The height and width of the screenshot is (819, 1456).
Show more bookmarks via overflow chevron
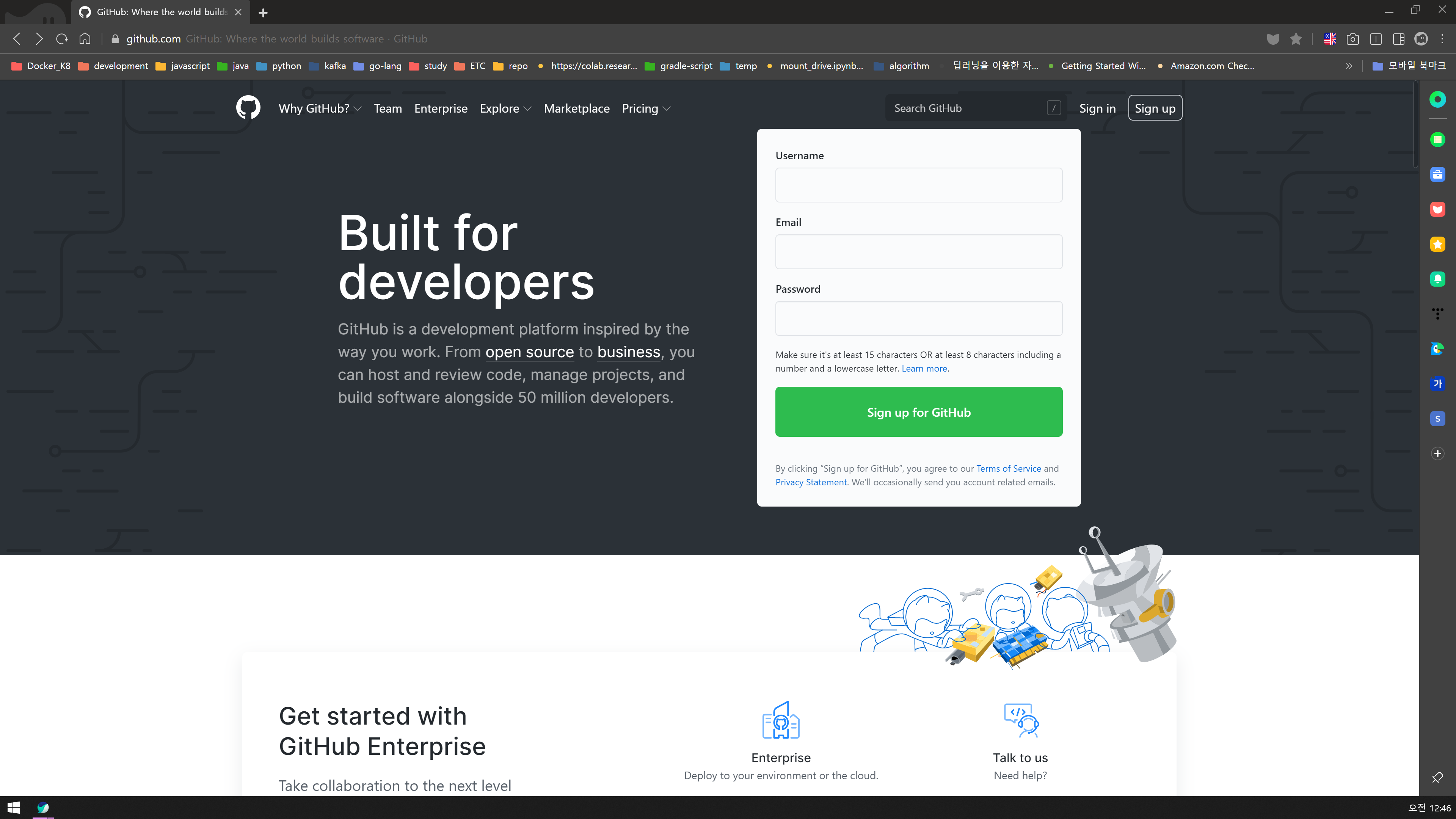click(1349, 66)
